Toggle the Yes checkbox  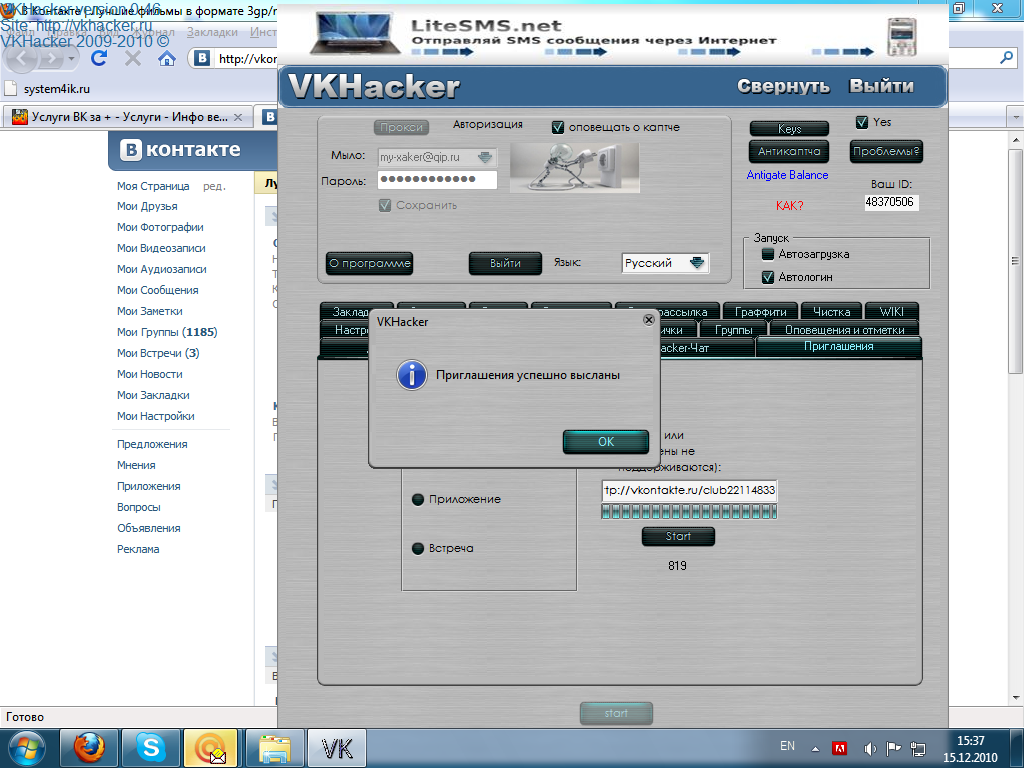[x=861, y=122]
